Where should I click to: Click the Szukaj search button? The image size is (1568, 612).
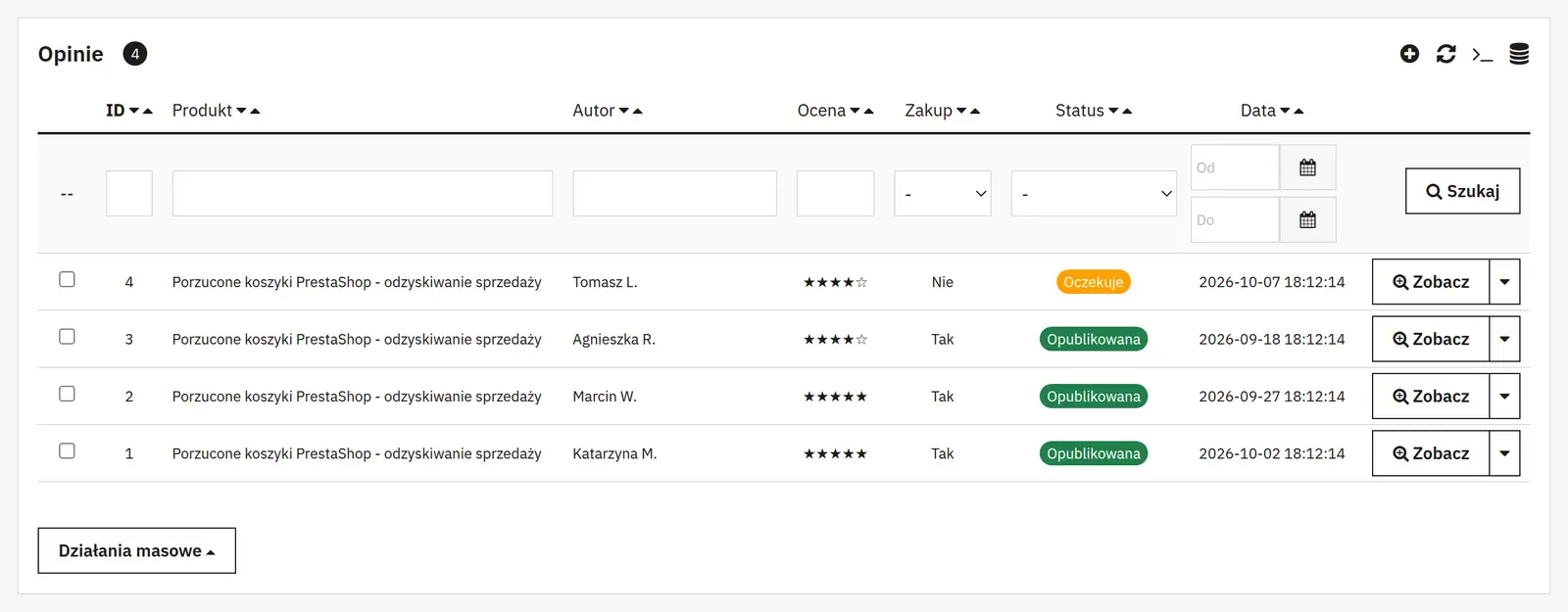click(x=1462, y=191)
